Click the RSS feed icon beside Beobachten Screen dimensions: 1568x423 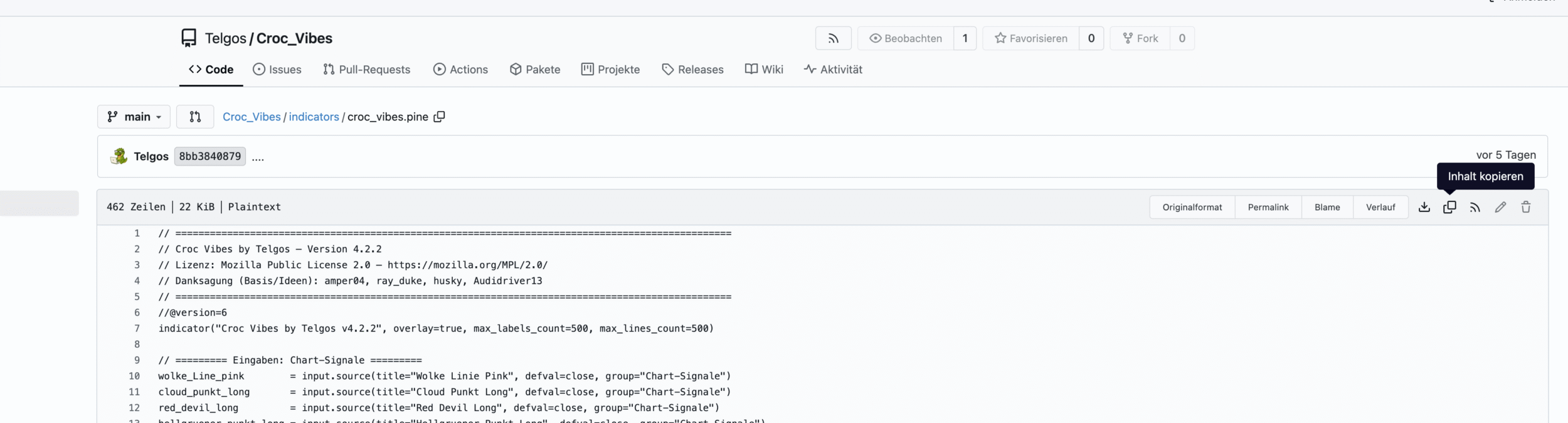[x=833, y=38]
